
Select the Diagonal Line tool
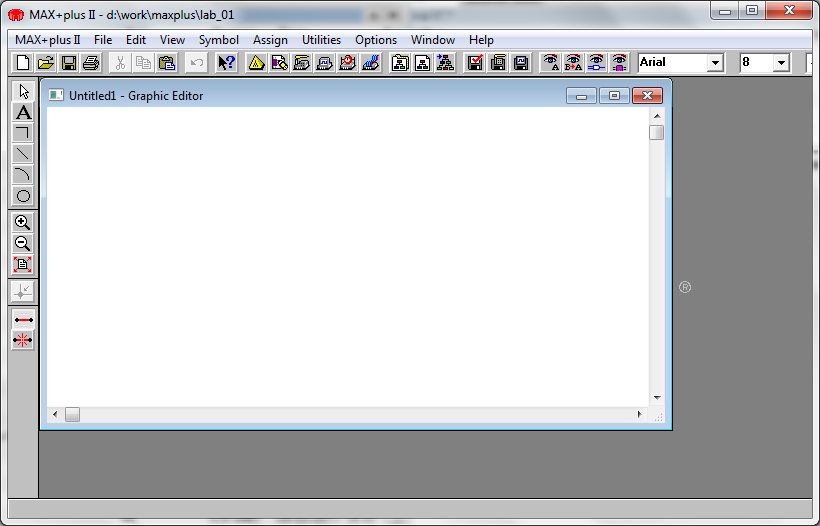click(23, 154)
